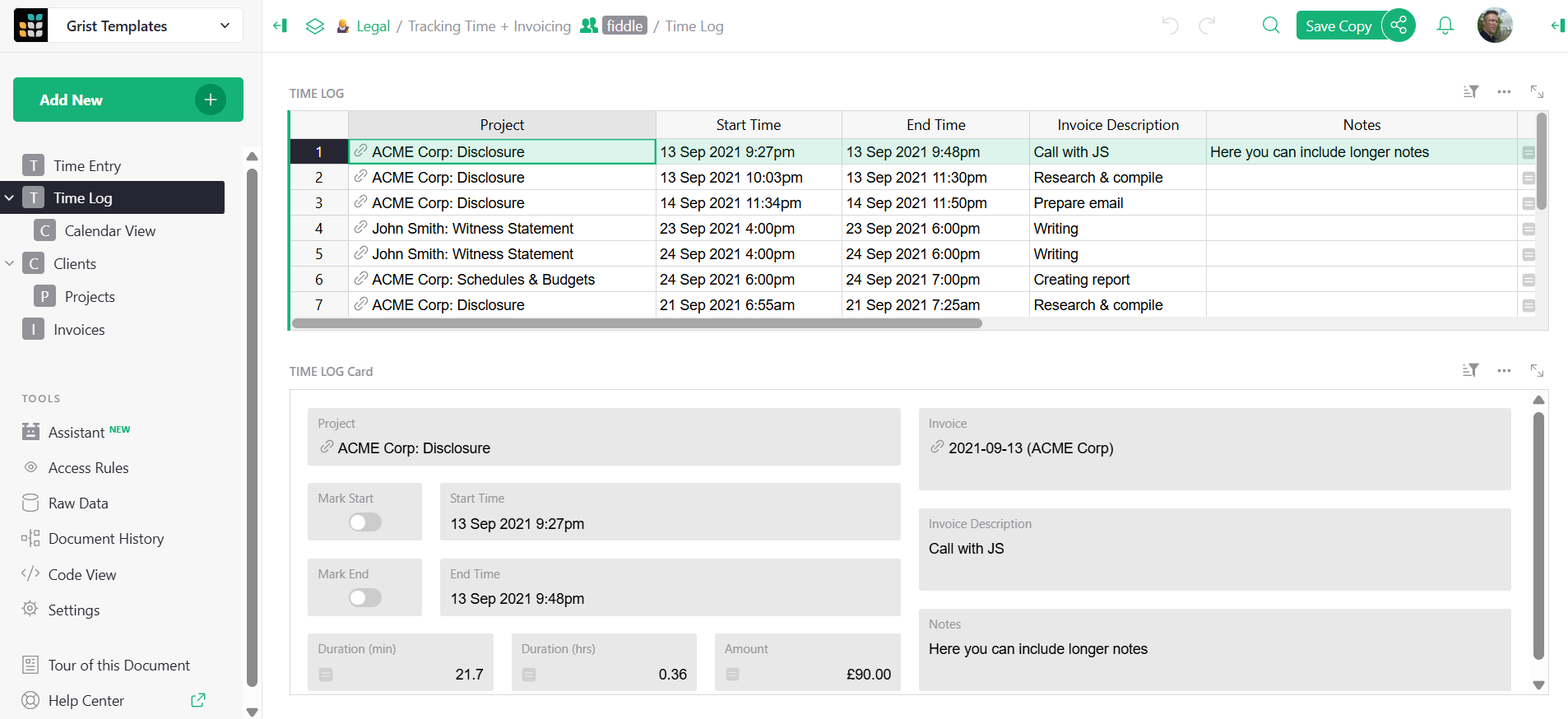The width and height of the screenshot is (1568, 719).
Task: Open three-dot menu of Time Log Card
Action: point(1504,371)
